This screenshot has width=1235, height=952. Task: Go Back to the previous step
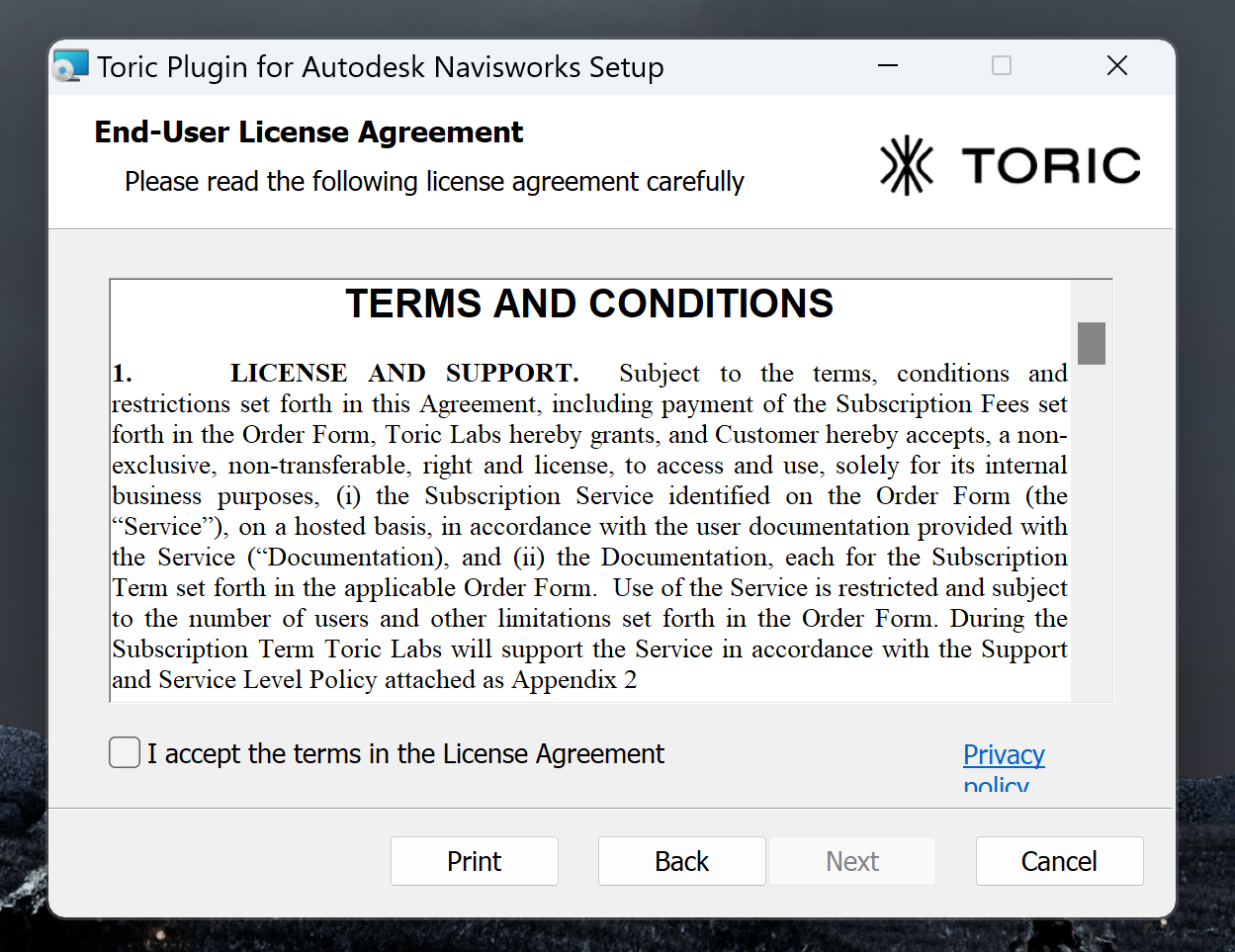point(682,861)
